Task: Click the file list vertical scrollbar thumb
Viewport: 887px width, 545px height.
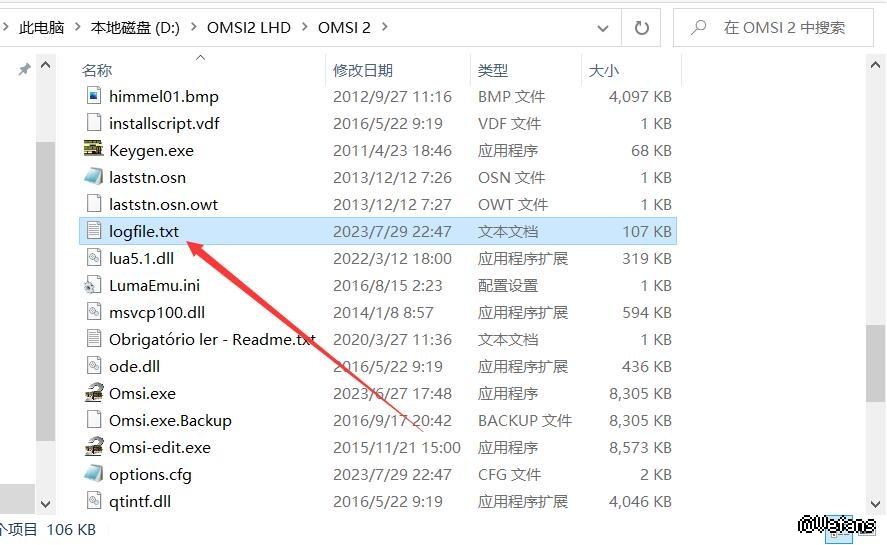Action: tap(875, 363)
